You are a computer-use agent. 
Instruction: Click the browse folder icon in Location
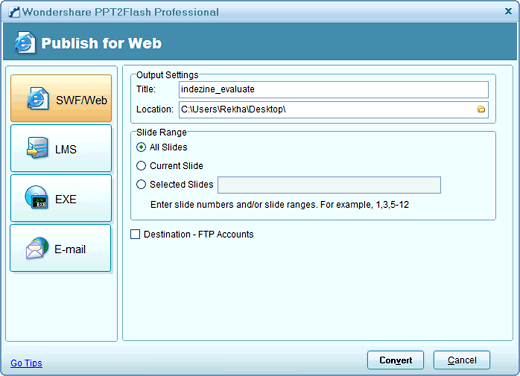(x=481, y=109)
